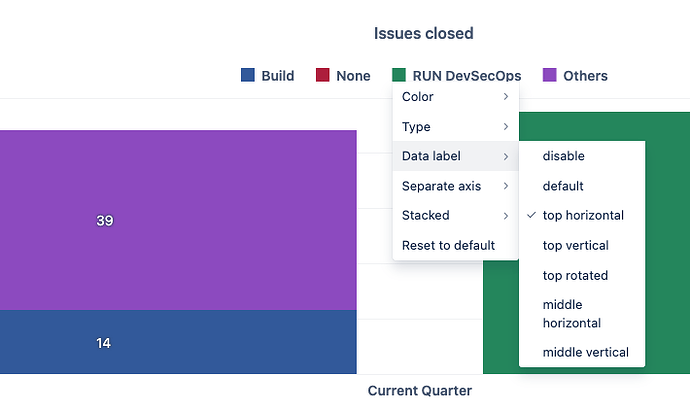Viewport: 690px width, 410px height.
Task: Open the Separate axis submenu
Action: tap(455, 186)
